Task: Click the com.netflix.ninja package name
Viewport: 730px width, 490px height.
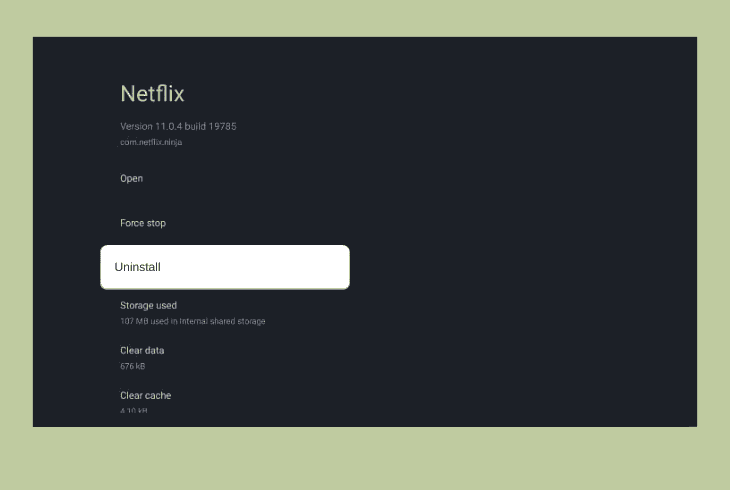Action: coord(151,142)
